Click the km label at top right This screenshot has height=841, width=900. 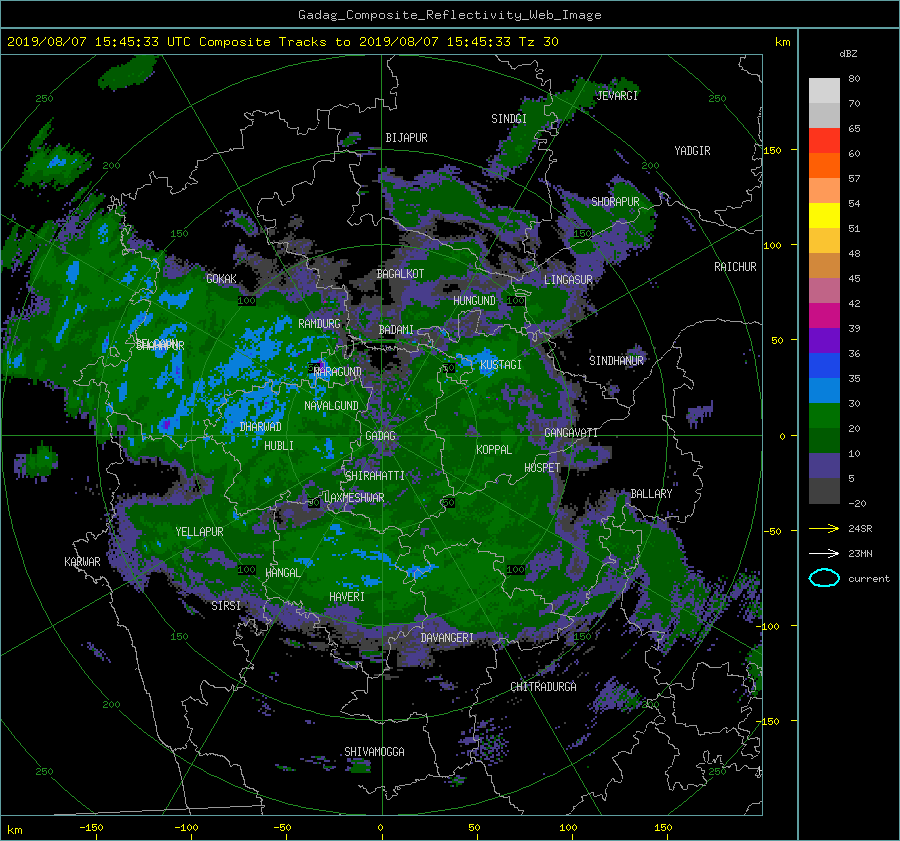tap(782, 42)
